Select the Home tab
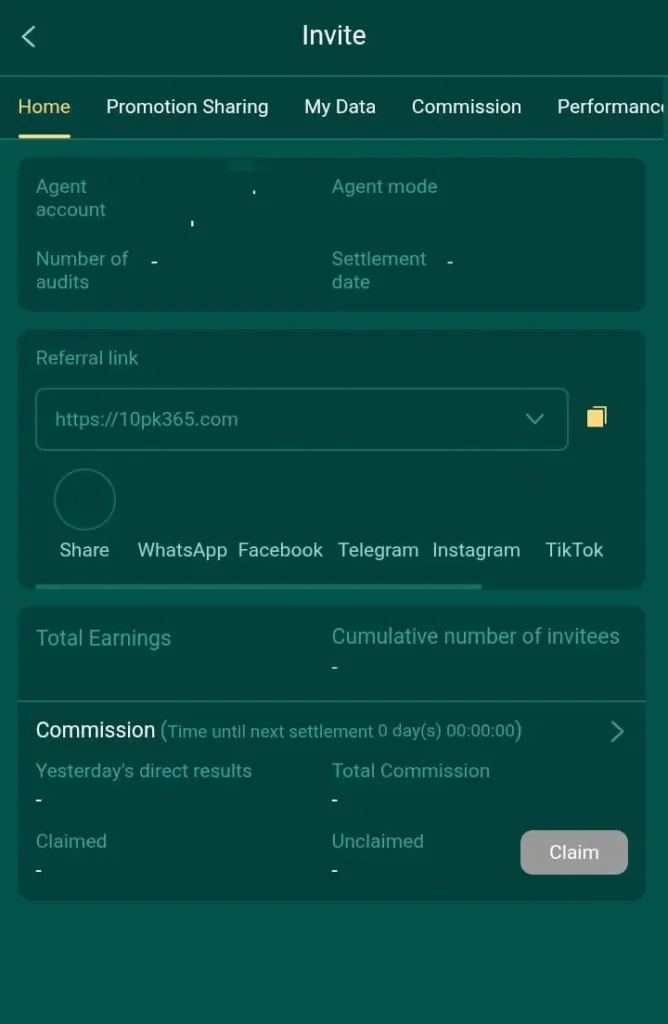Image resolution: width=668 pixels, height=1024 pixels. [x=44, y=107]
